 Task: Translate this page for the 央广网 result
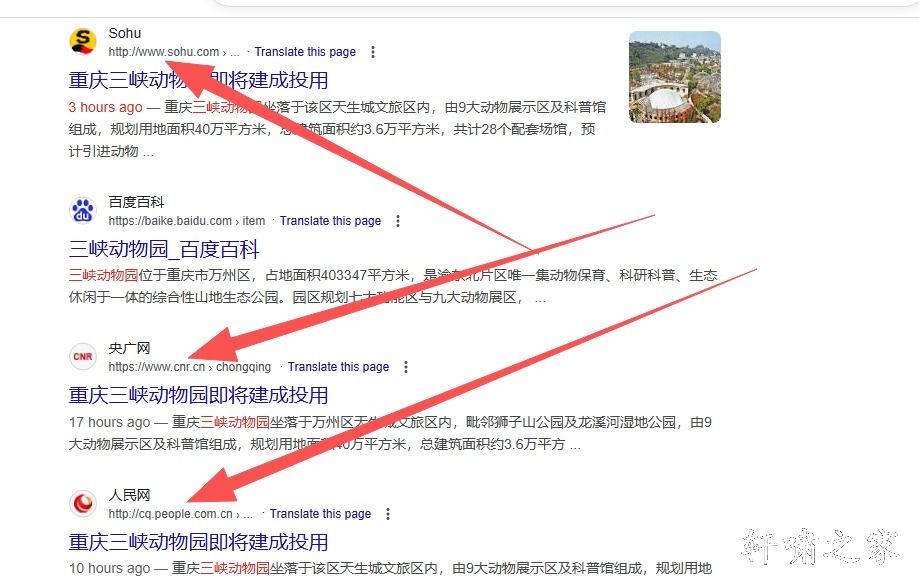point(338,367)
